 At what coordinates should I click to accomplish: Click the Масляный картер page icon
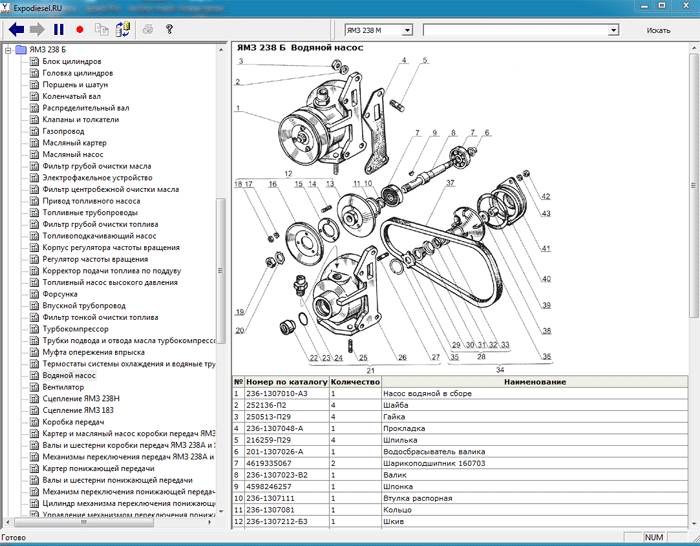pyautogui.click(x=34, y=142)
